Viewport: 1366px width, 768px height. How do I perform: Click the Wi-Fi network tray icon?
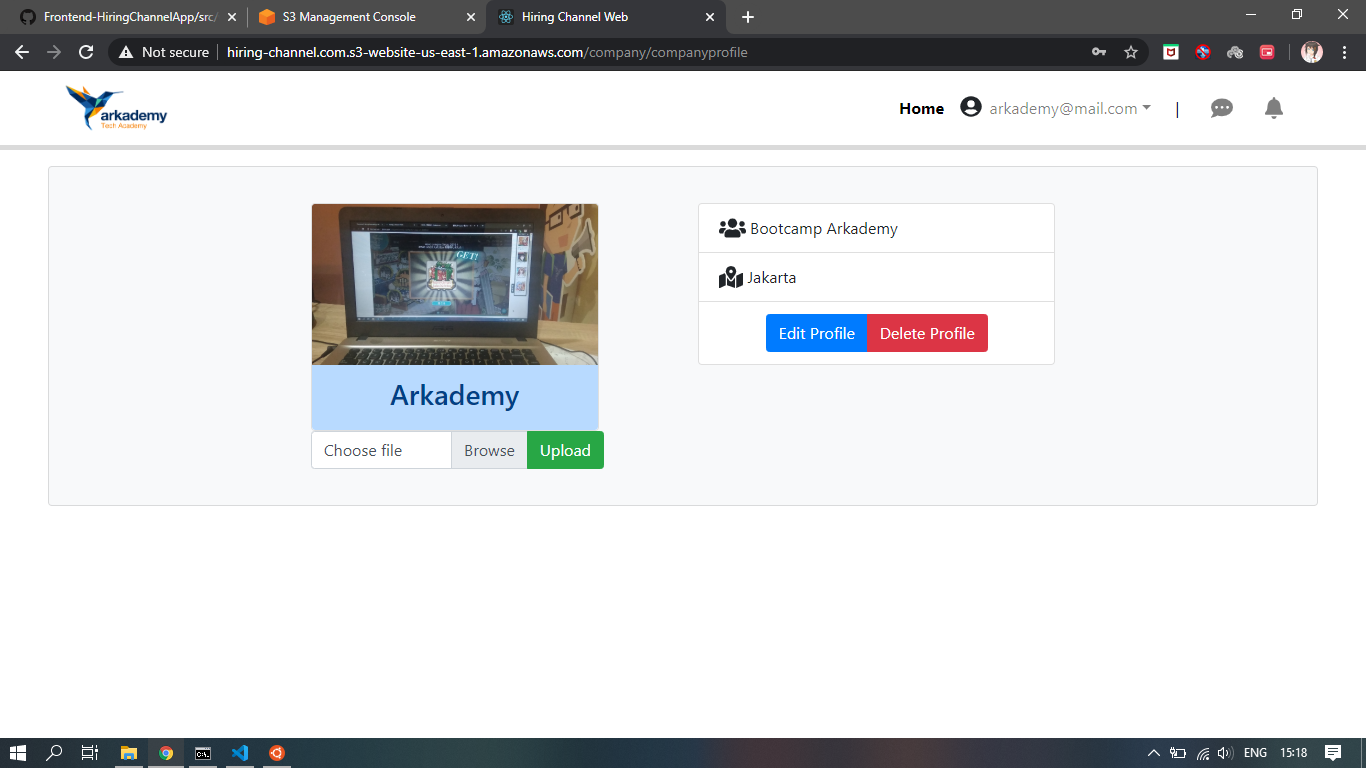coord(1203,753)
